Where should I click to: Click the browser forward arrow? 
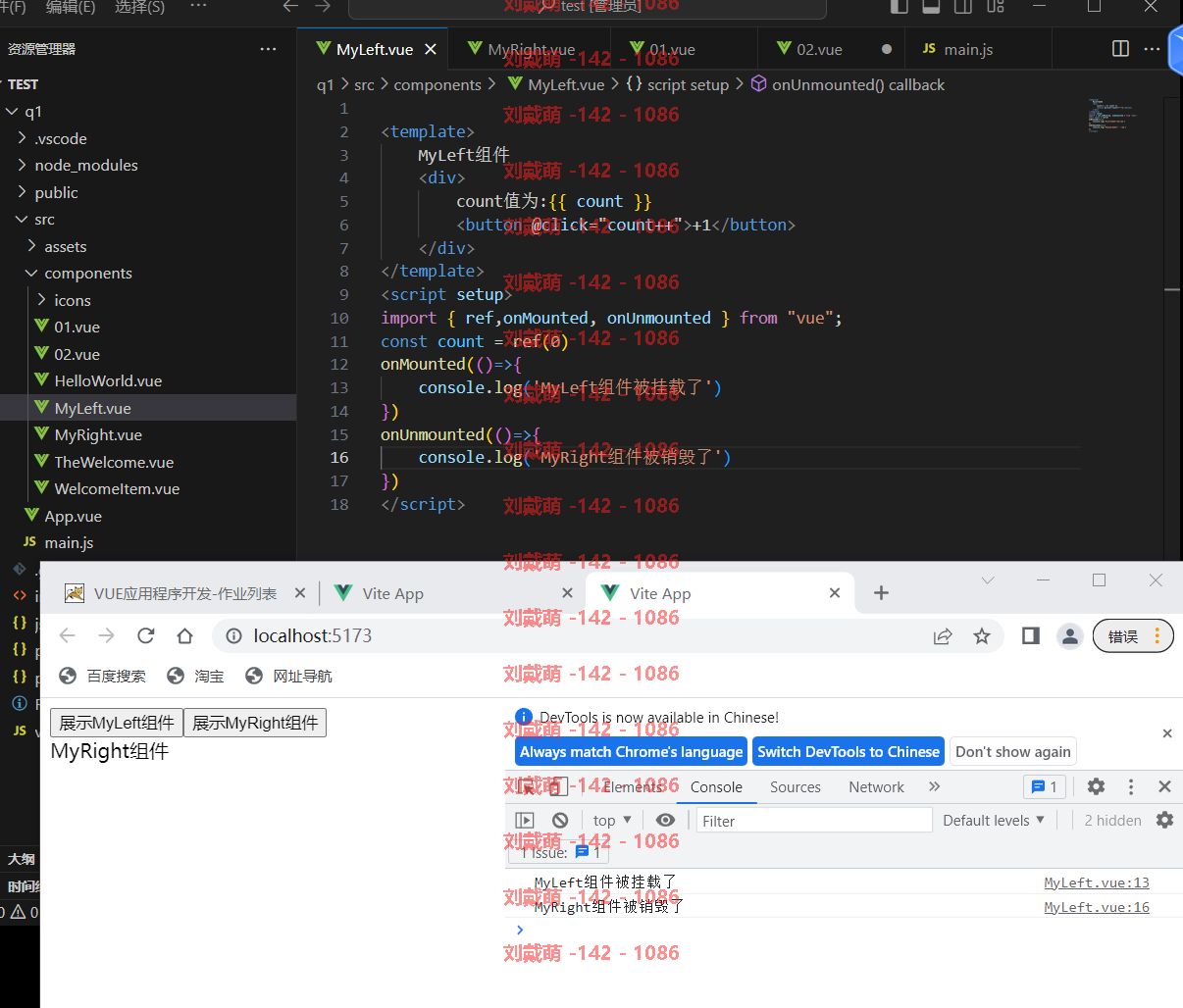[x=106, y=635]
